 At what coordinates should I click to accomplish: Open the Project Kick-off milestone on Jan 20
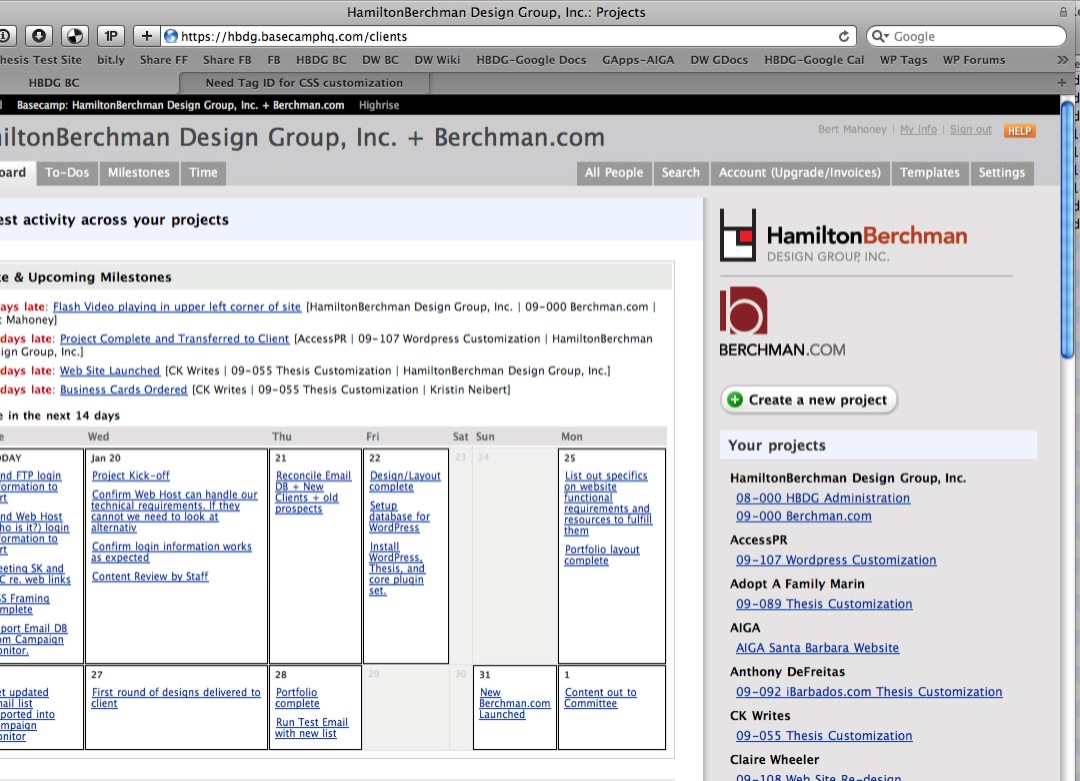click(131, 476)
